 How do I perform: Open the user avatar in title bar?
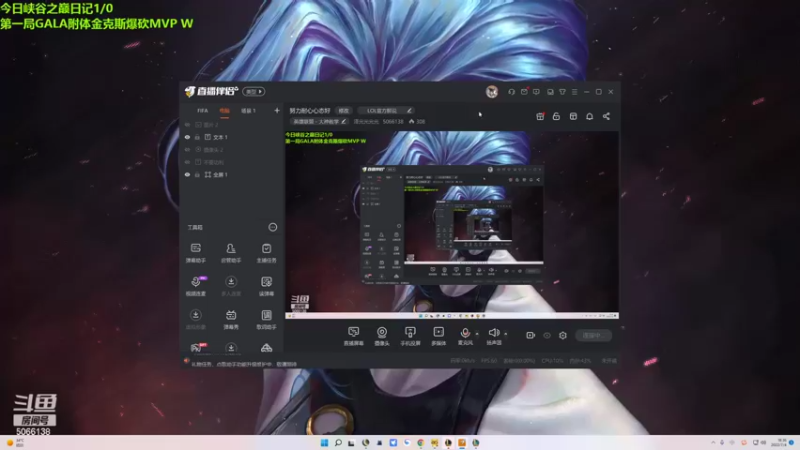[x=492, y=92]
